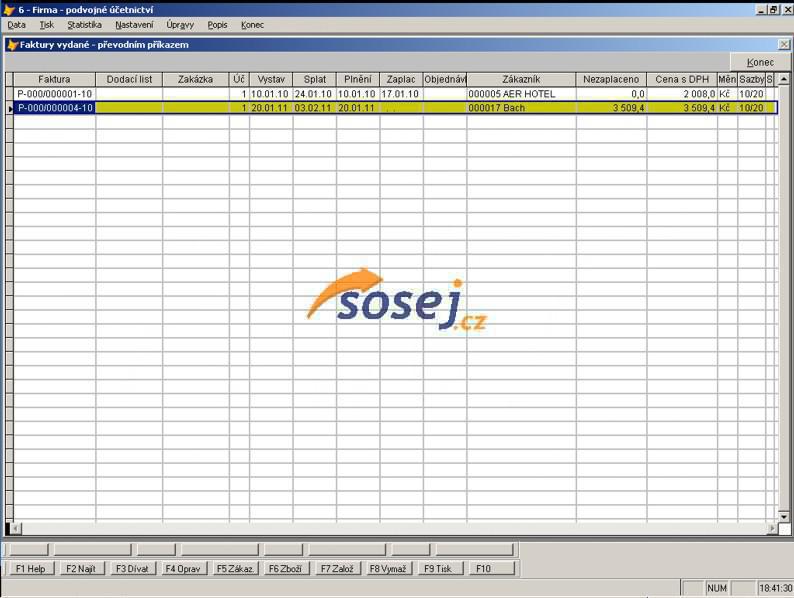Close the Faktury vydané inner window
Screen dimensions: 794x598
(784, 44)
